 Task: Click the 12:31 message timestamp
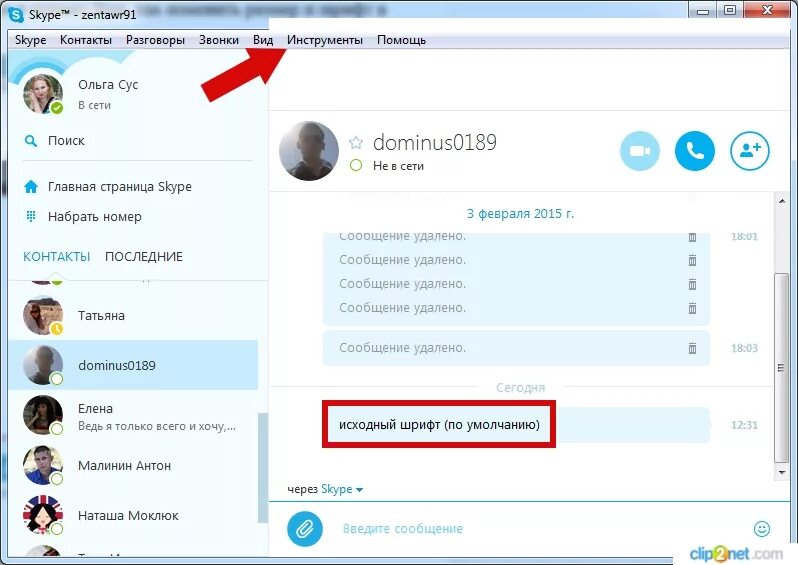(744, 425)
